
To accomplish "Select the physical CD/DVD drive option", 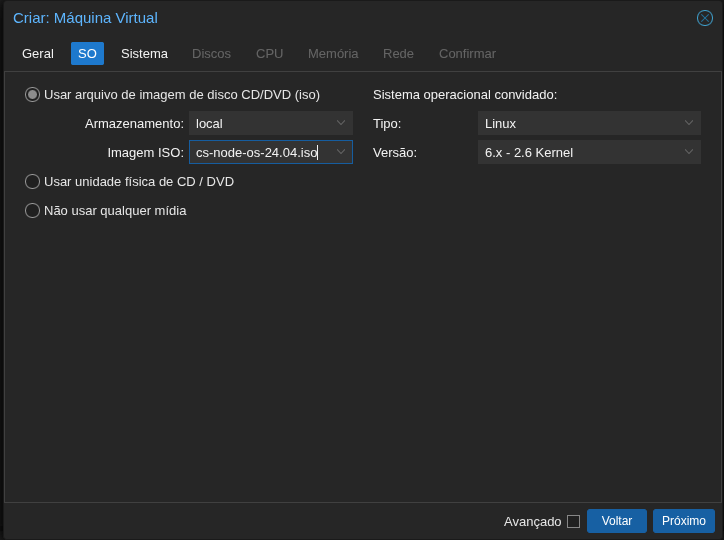I will (x=32, y=181).
